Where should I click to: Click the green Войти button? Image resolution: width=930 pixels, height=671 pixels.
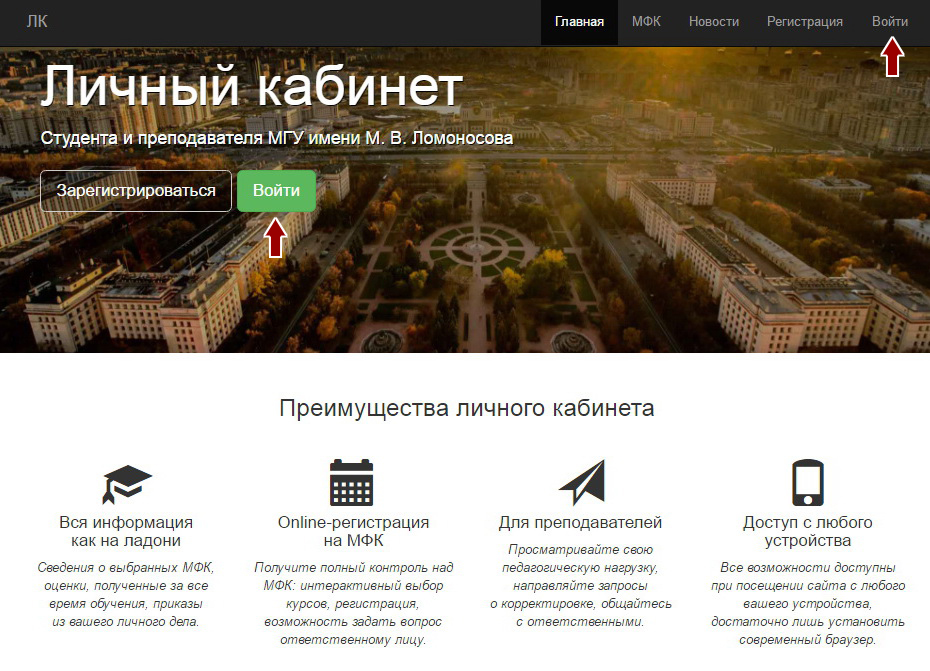[276, 190]
